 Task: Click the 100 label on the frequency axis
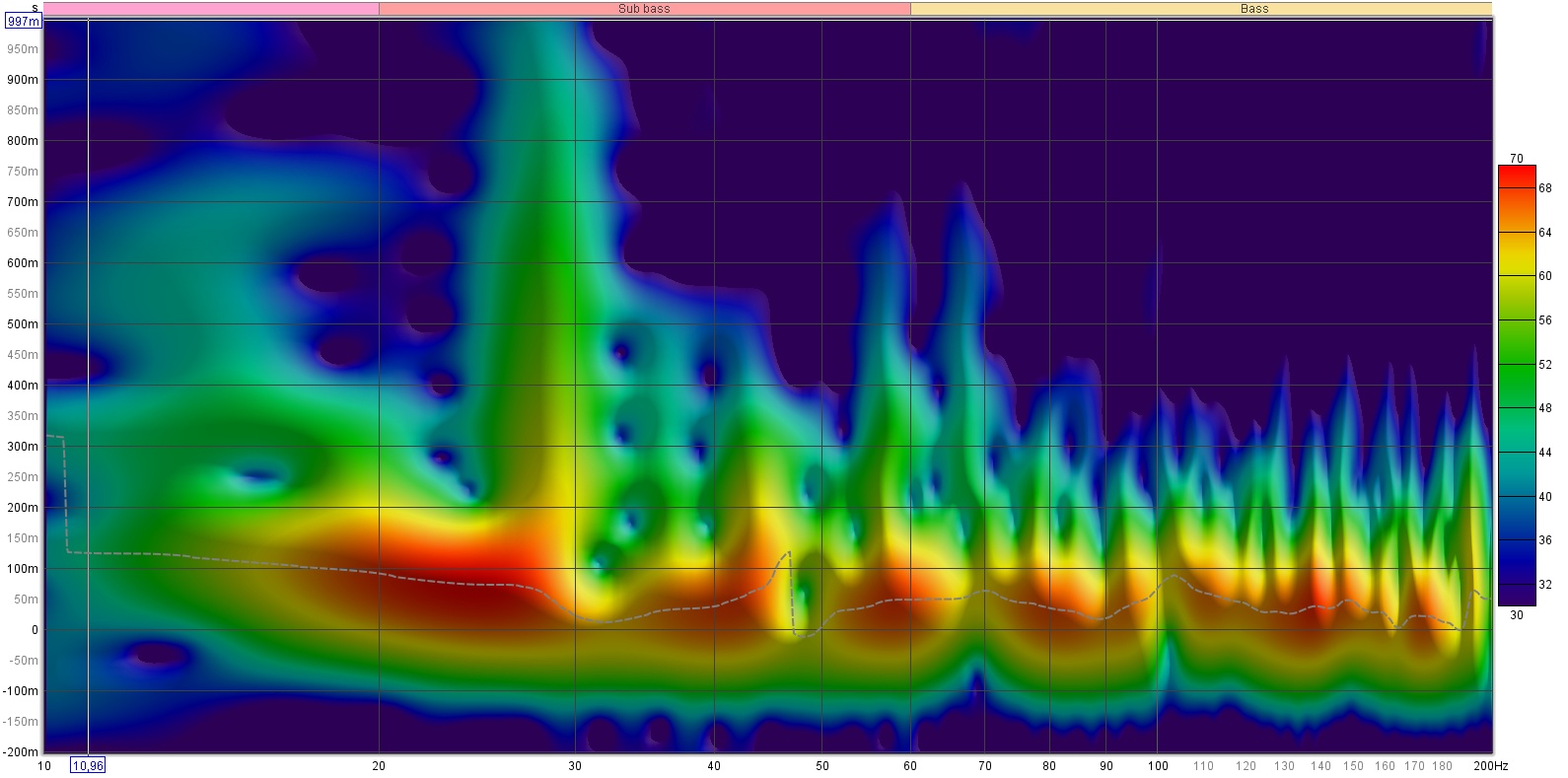click(x=1158, y=766)
